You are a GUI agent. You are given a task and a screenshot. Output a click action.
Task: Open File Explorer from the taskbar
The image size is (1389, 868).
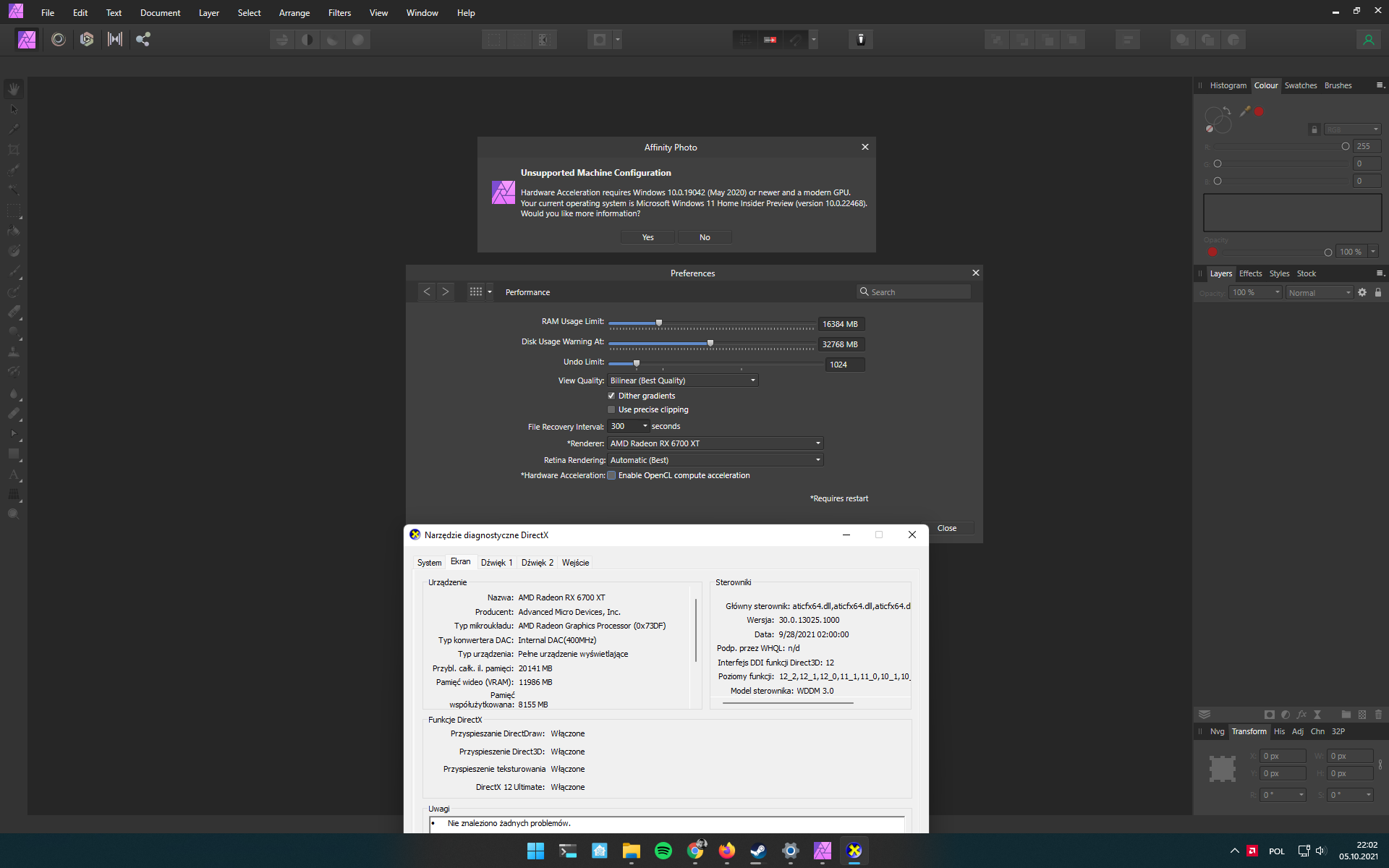point(631,851)
